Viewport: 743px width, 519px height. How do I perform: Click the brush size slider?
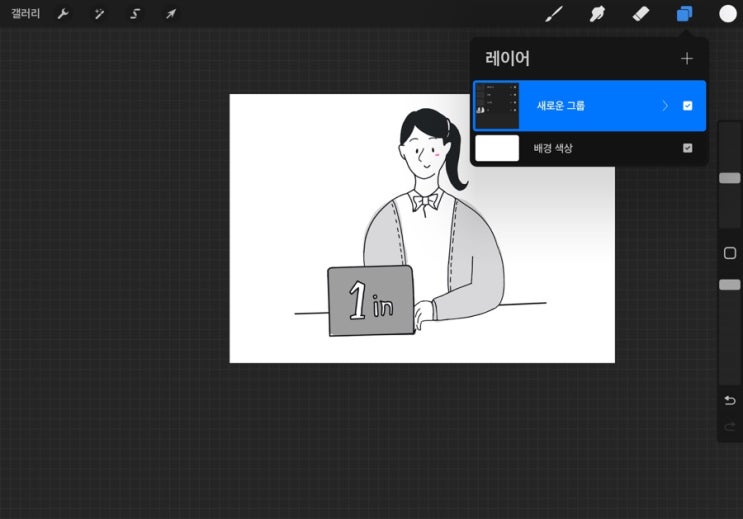click(730, 178)
